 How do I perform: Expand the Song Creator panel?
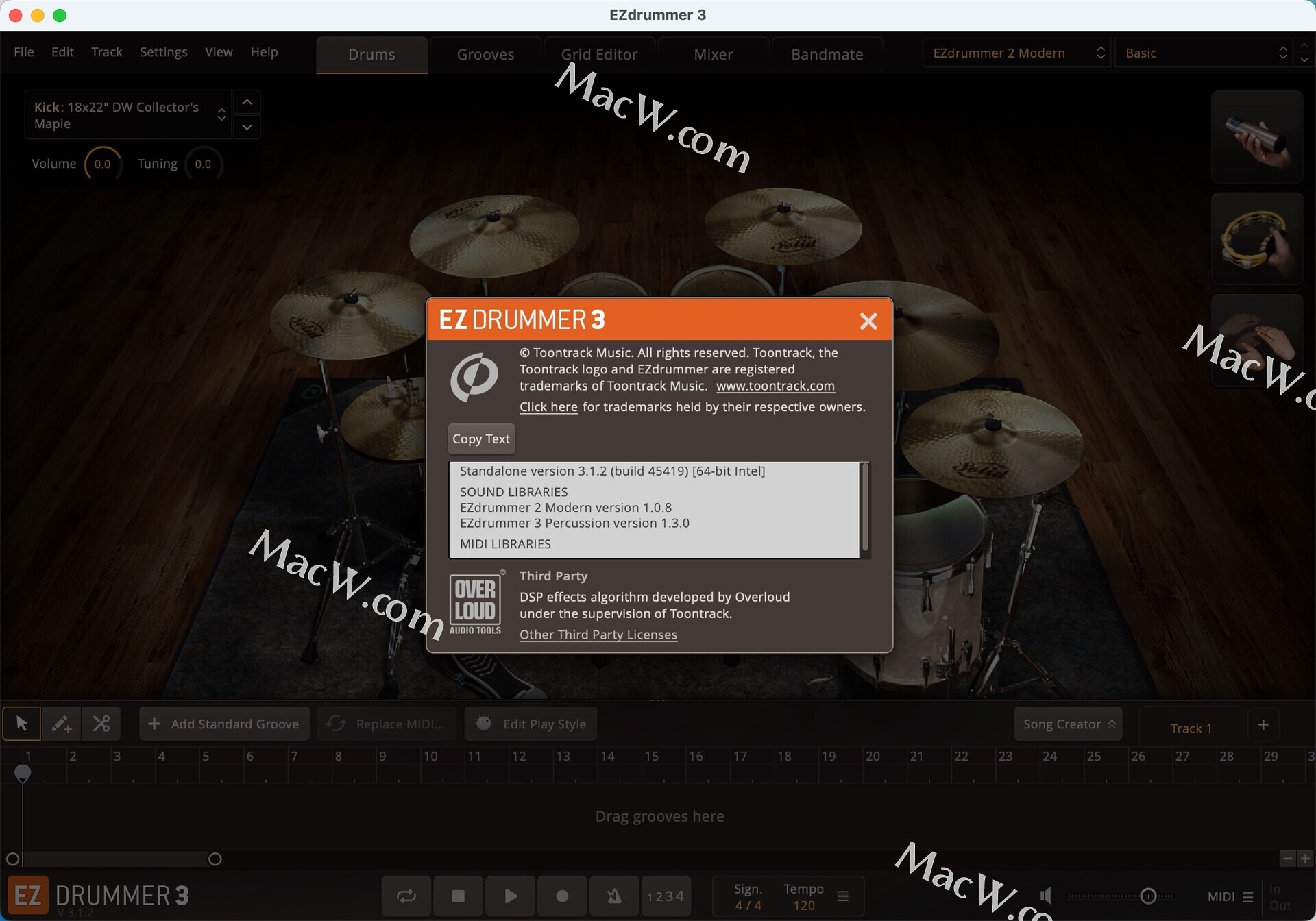1068,724
